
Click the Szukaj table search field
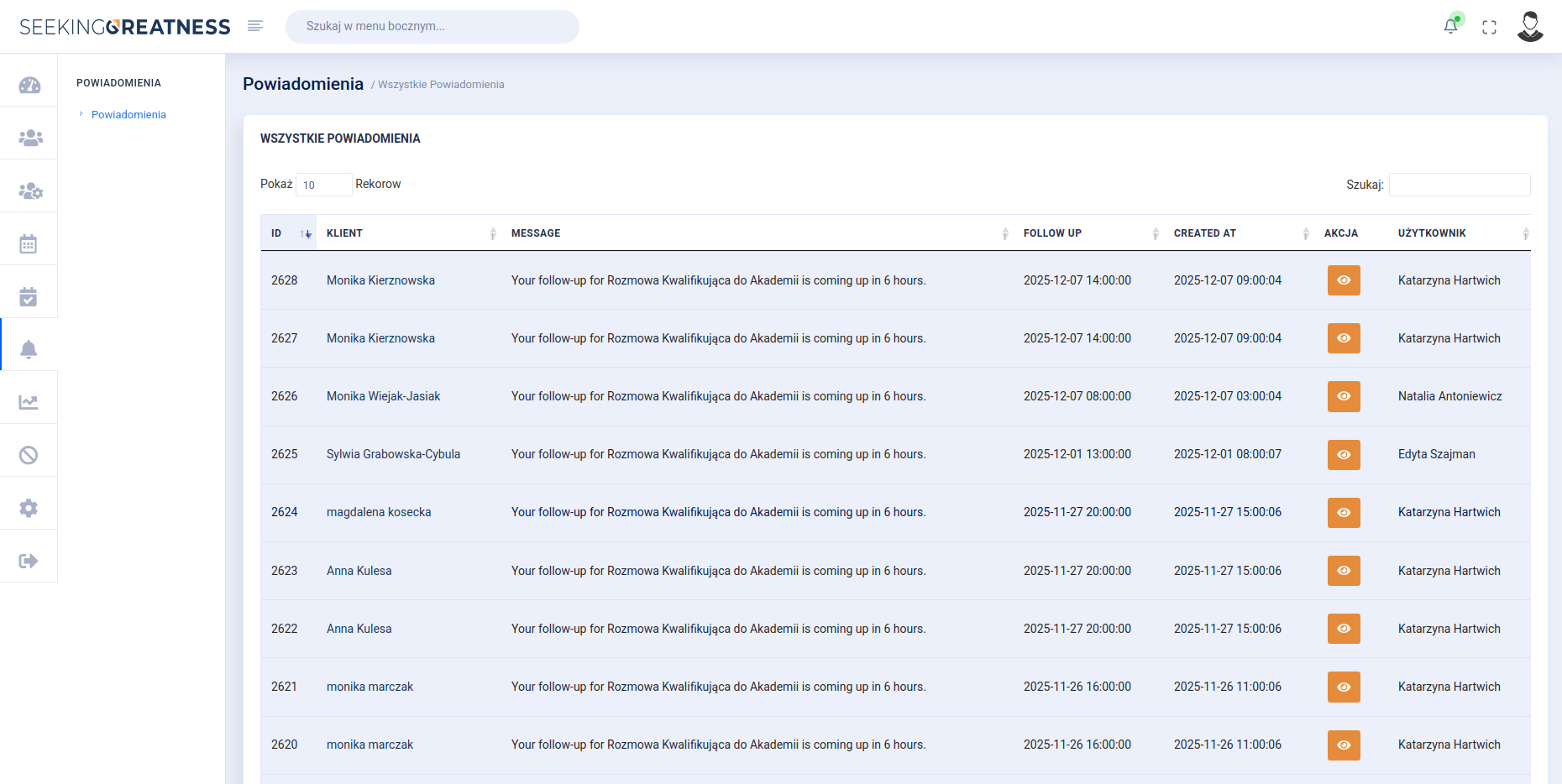[x=1460, y=184]
